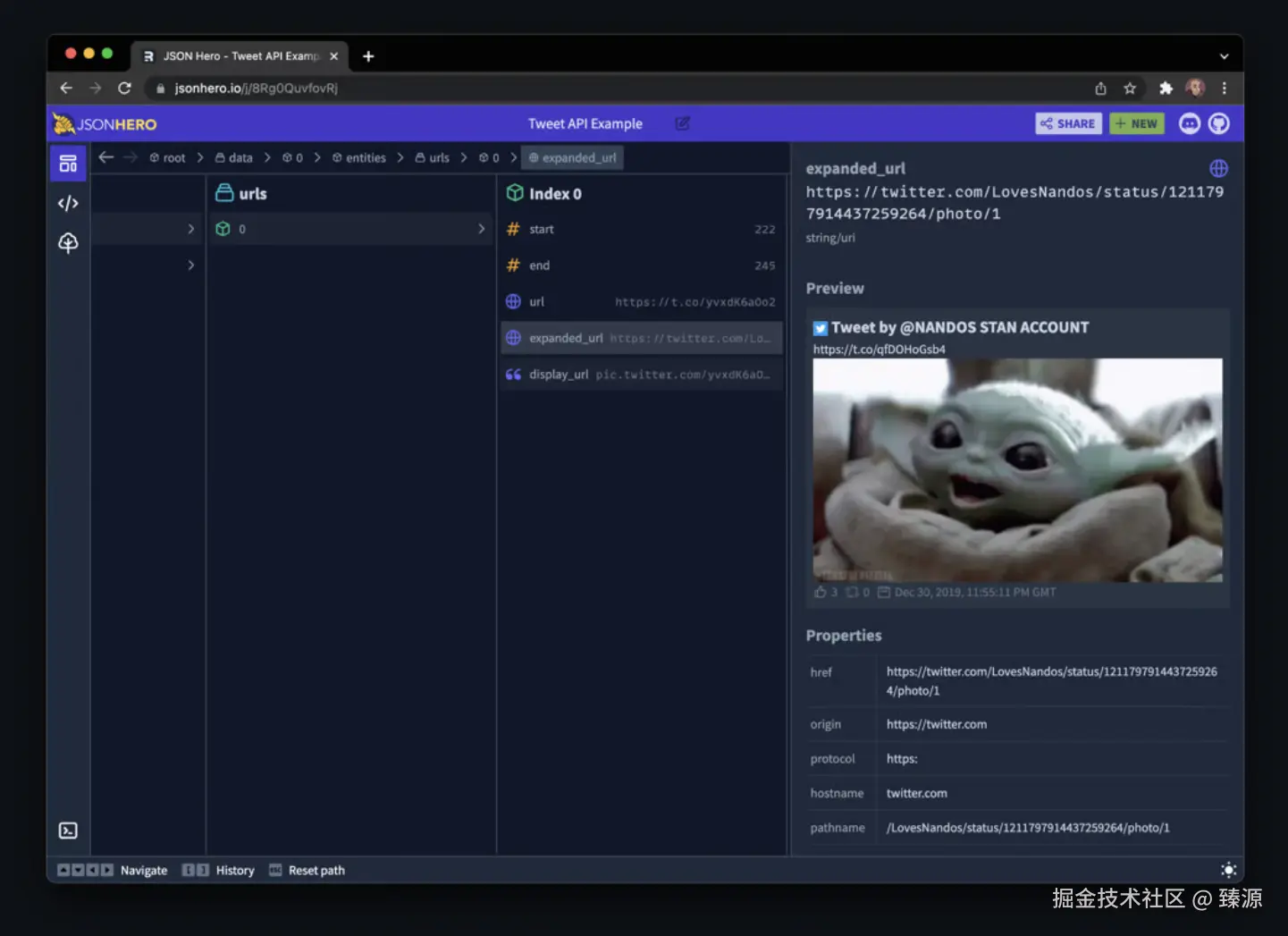Click the Reset path shortcut hint

pyautogui.click(x=307, y=870)
